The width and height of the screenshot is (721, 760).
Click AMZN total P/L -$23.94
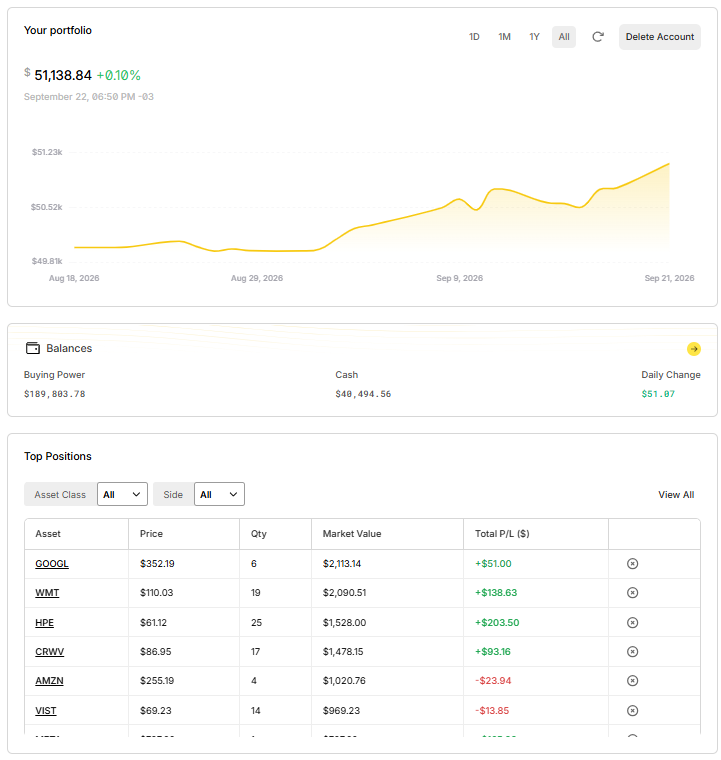coord(493,681)
